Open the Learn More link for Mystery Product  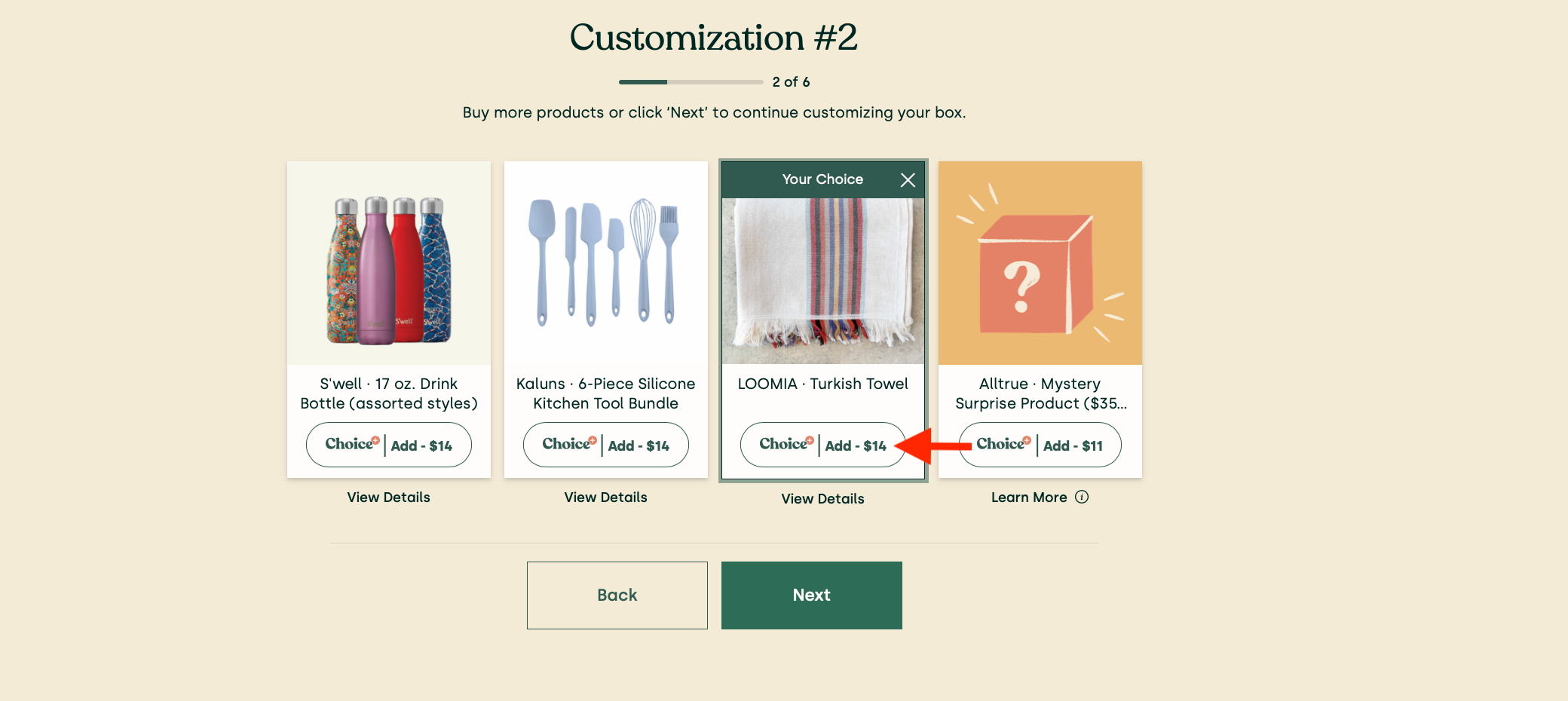point(1029,497)
